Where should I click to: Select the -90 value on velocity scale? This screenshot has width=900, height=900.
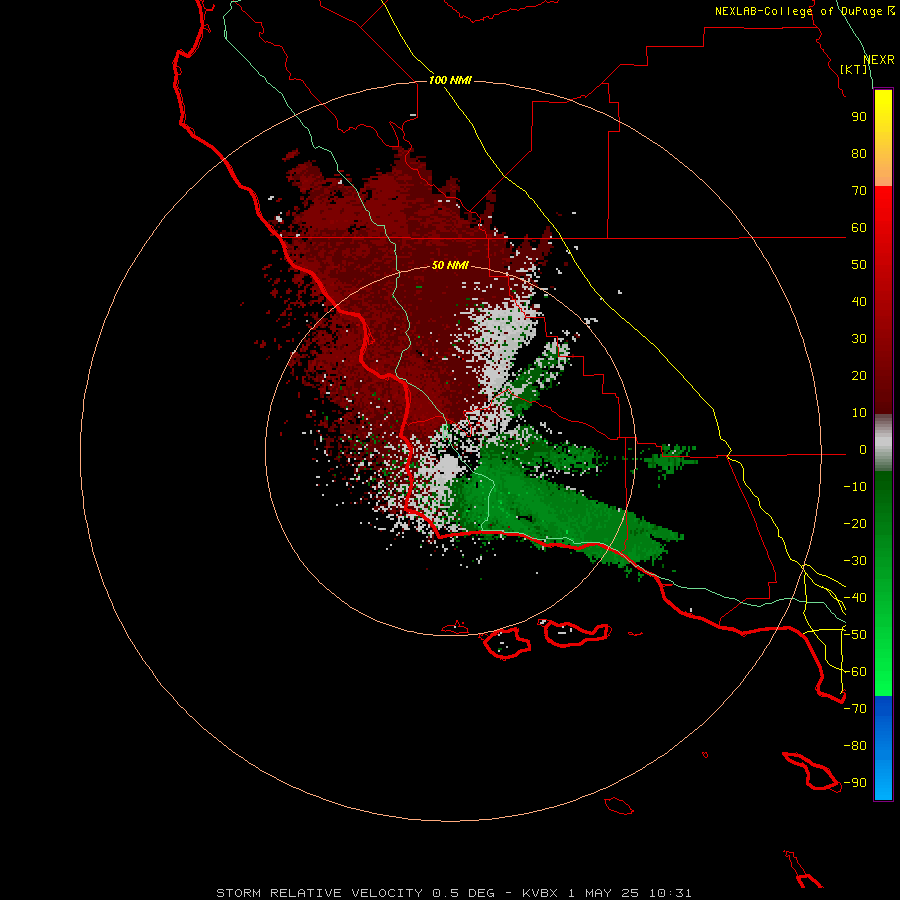click(x=855, y=783)
